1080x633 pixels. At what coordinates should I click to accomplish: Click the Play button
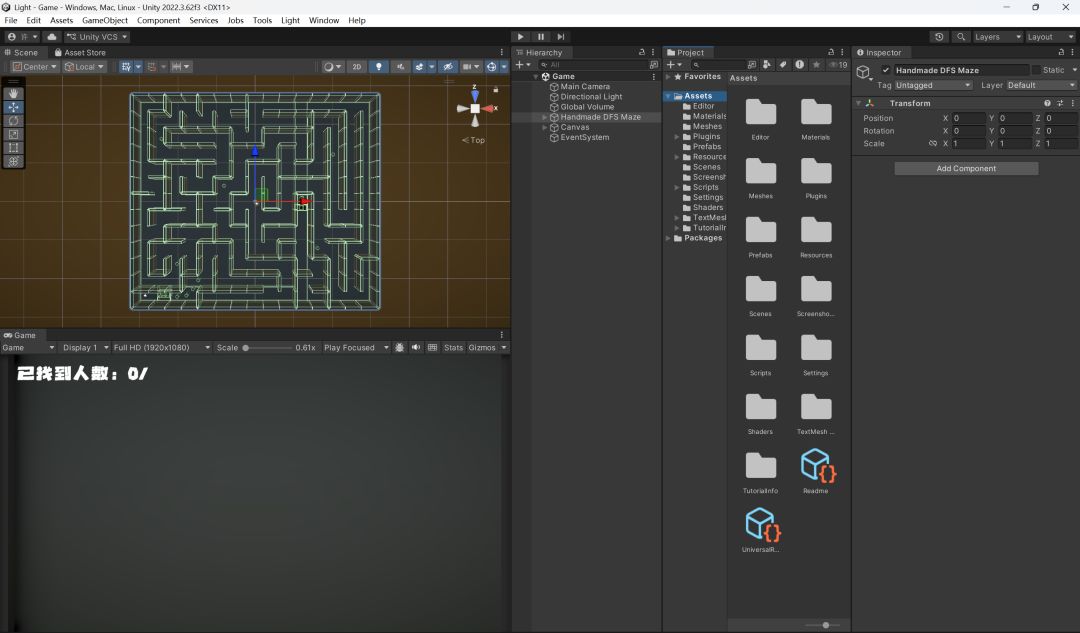pyautogui.click(x=521, y=37)
